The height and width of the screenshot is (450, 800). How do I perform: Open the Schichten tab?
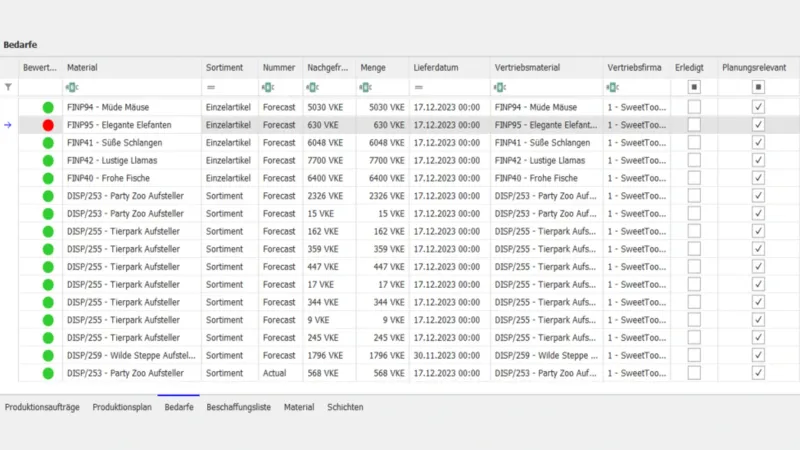point(345,407)
